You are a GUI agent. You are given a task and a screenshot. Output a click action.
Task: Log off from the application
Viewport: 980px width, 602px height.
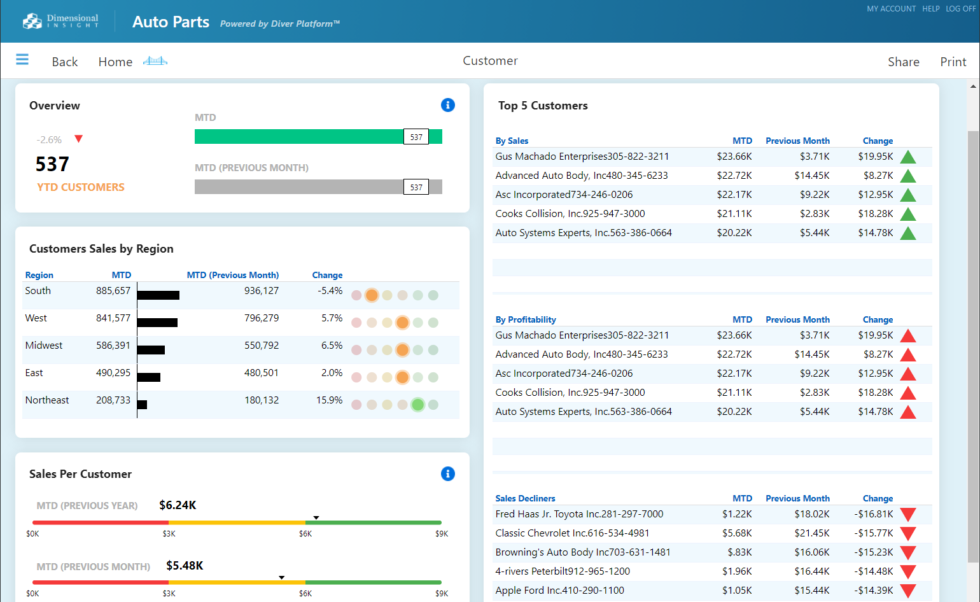[960, 9]
